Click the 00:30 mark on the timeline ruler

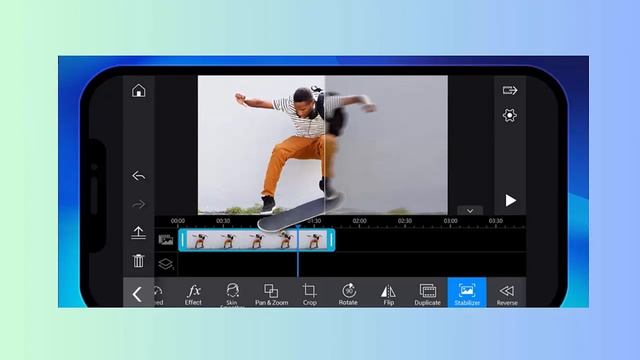tap(223, 221)
